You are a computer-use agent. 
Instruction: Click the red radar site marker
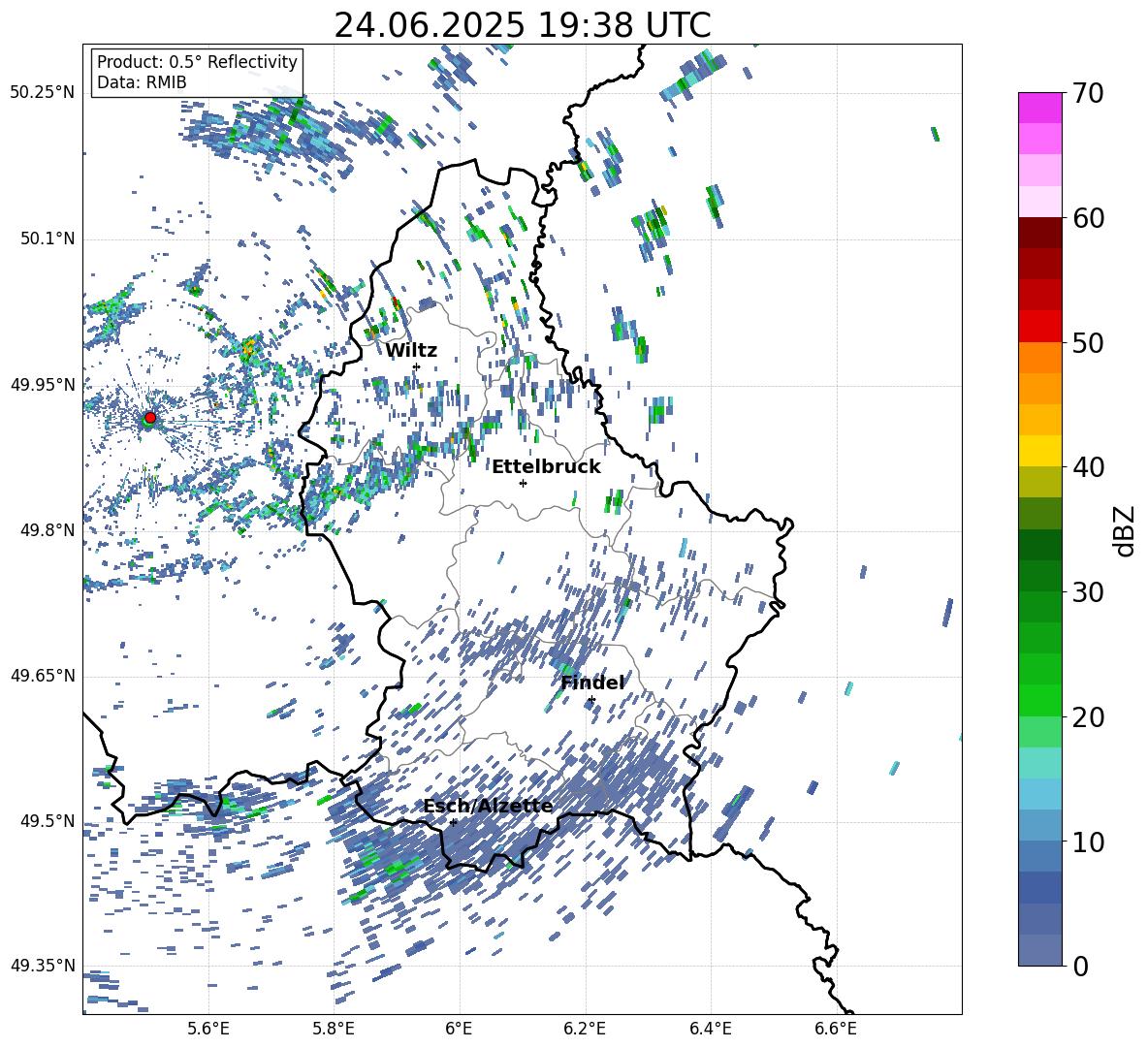150,418
